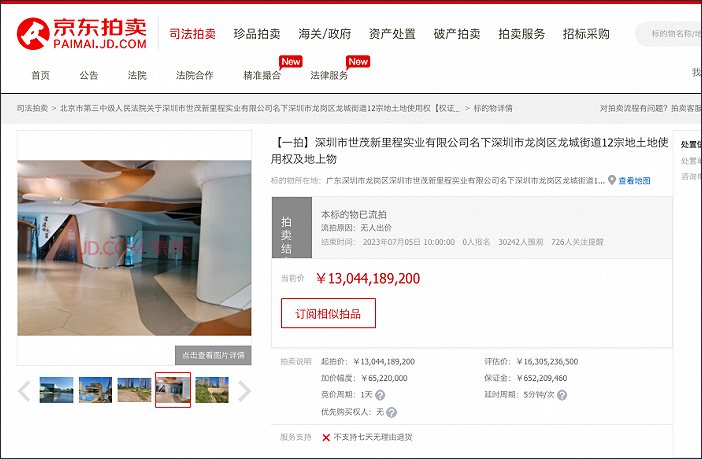Open 法院合作 in sub-navigation
The height and width of the screenshot is (459, 702).
(x=195, y=75)
